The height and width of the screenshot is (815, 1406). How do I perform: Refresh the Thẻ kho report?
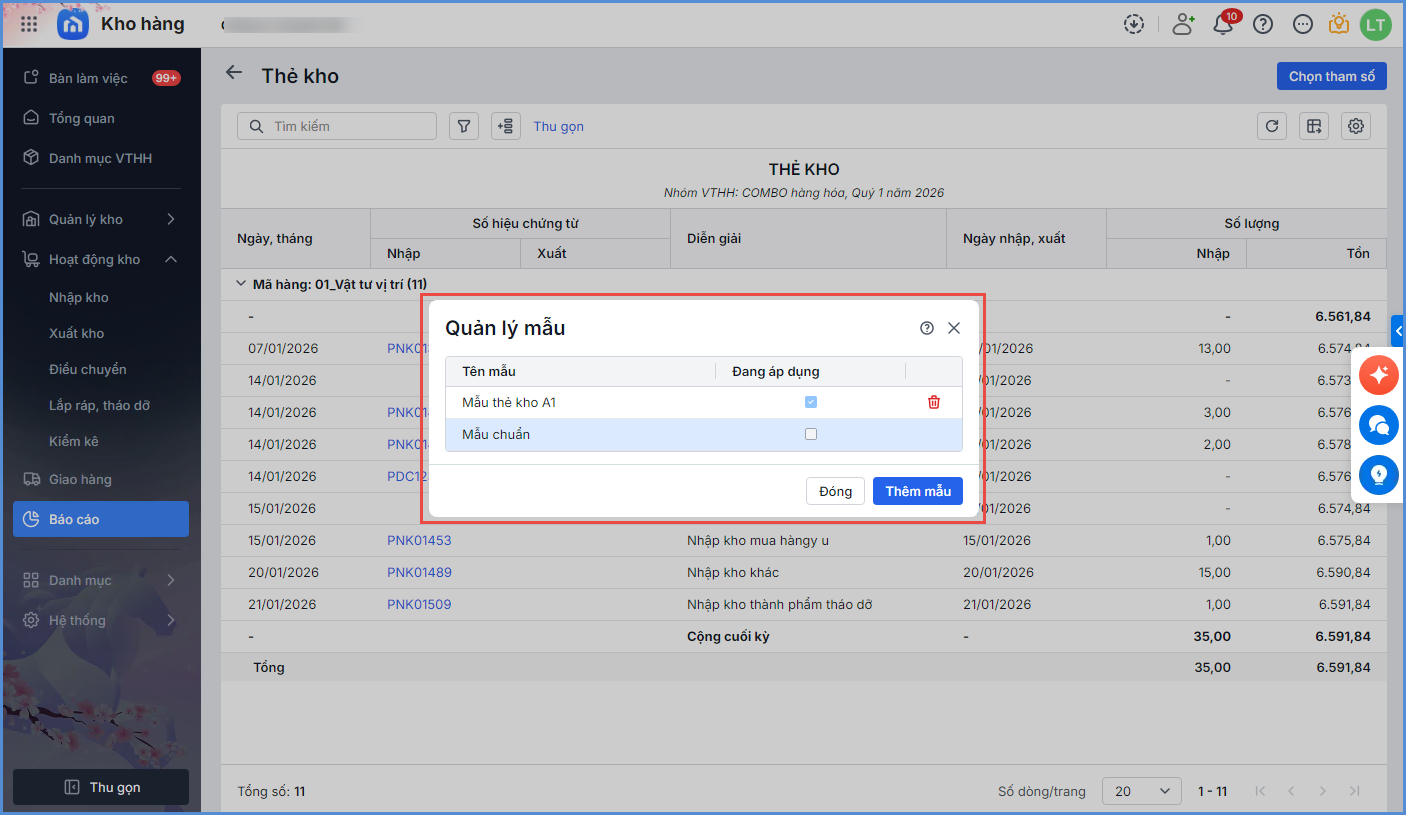tap(1272, 126)
